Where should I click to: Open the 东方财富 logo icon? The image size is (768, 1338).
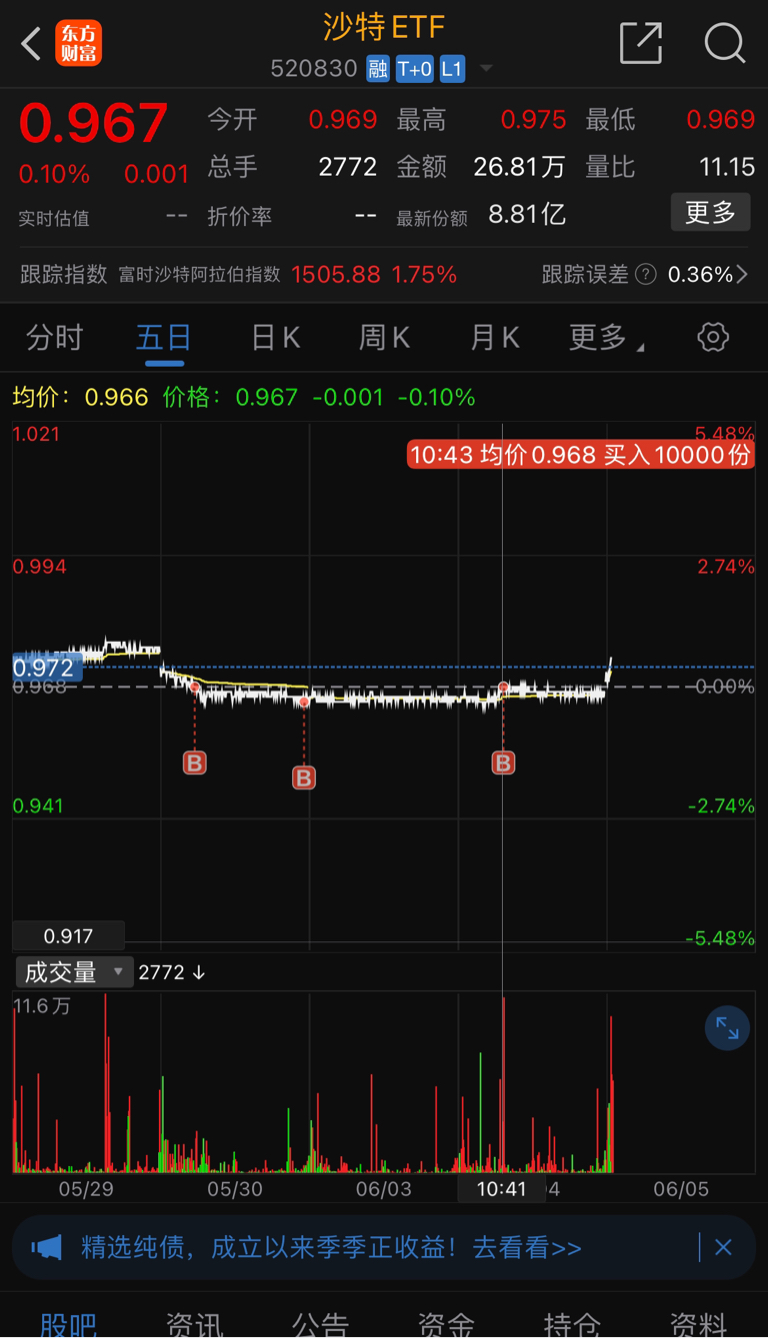tap(78, 44)
